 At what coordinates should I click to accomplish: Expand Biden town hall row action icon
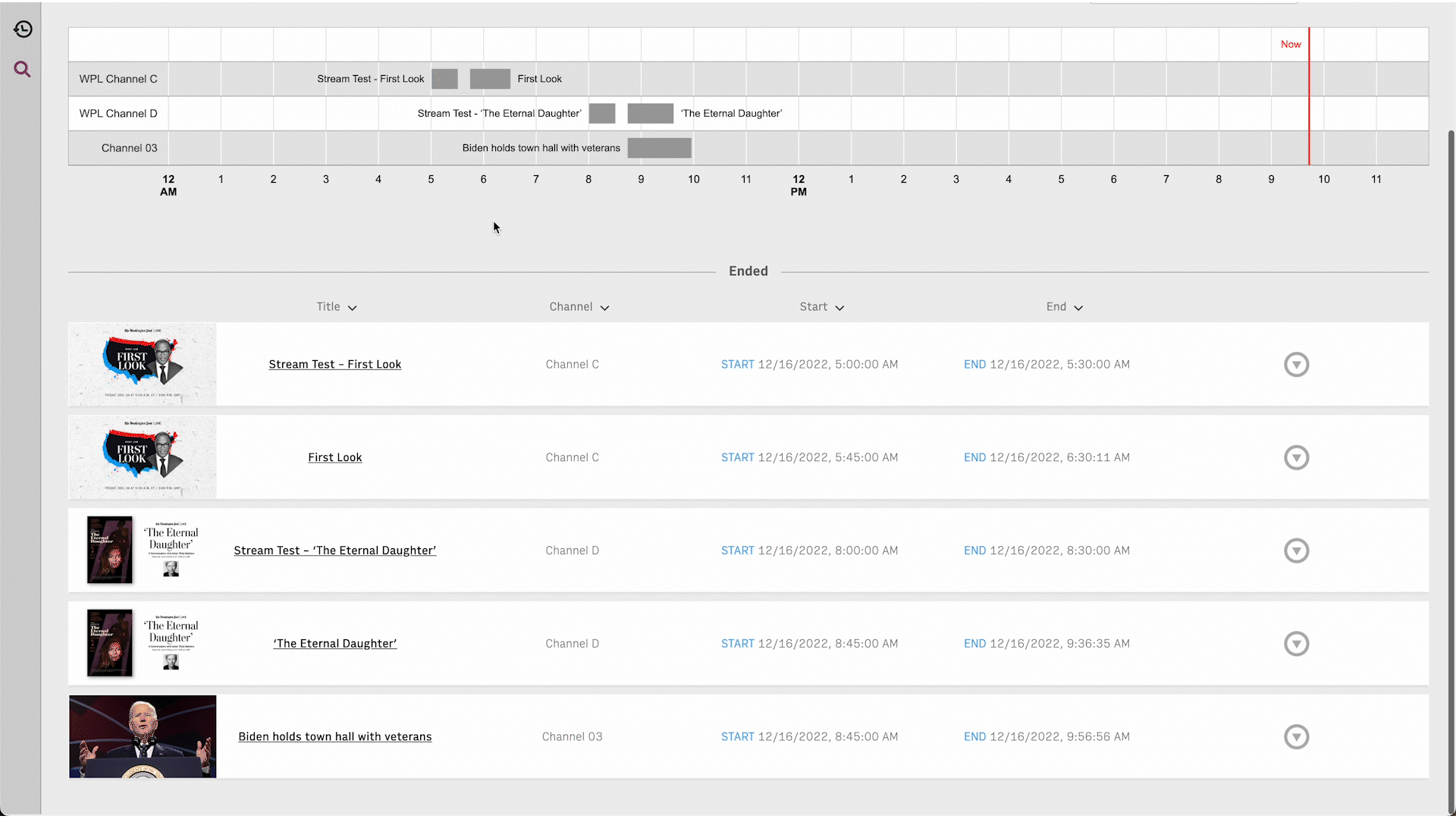1296,737
